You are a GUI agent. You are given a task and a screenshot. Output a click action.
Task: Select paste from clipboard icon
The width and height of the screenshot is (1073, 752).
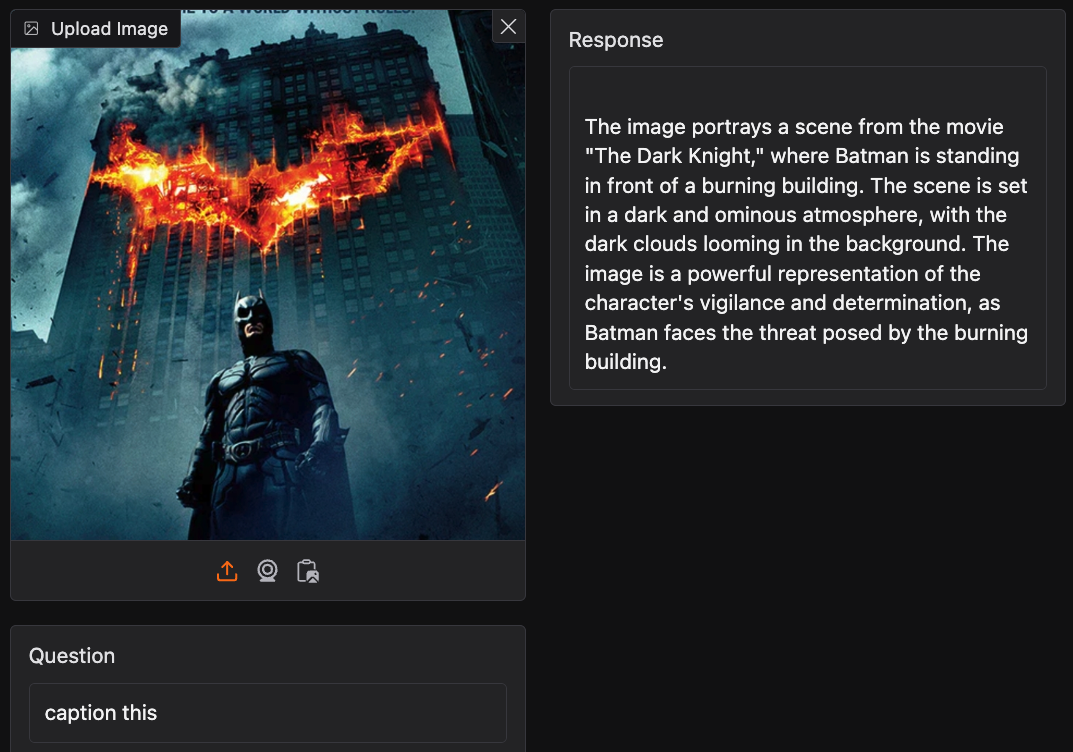(308, 571)
